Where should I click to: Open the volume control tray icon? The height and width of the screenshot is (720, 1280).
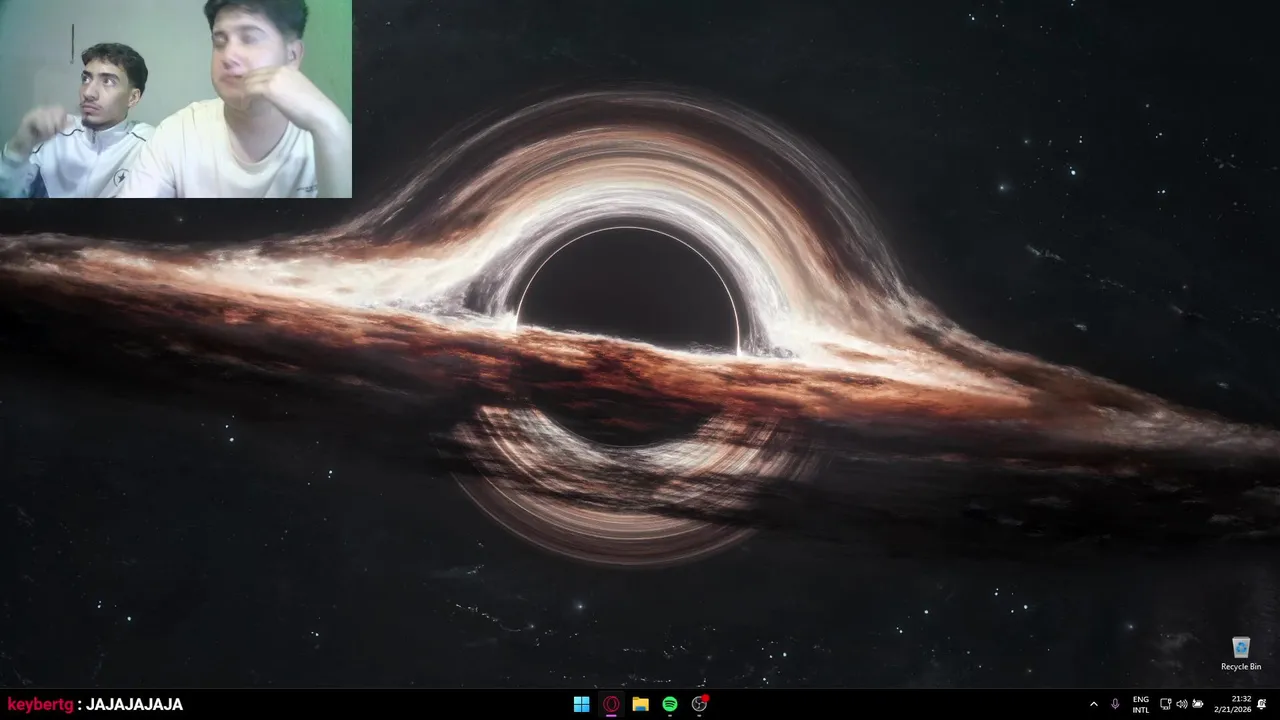coord(1181,704)
